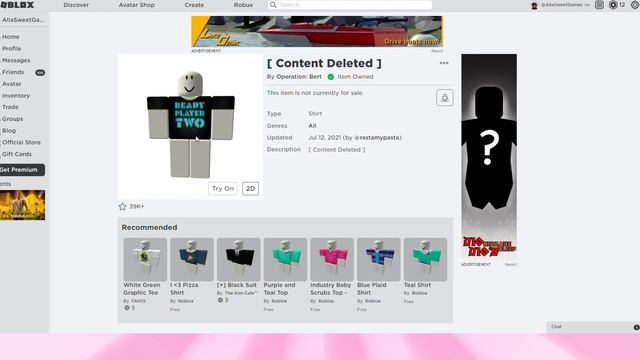
Task: Open the Robux header link
Action: coord(243,5)
